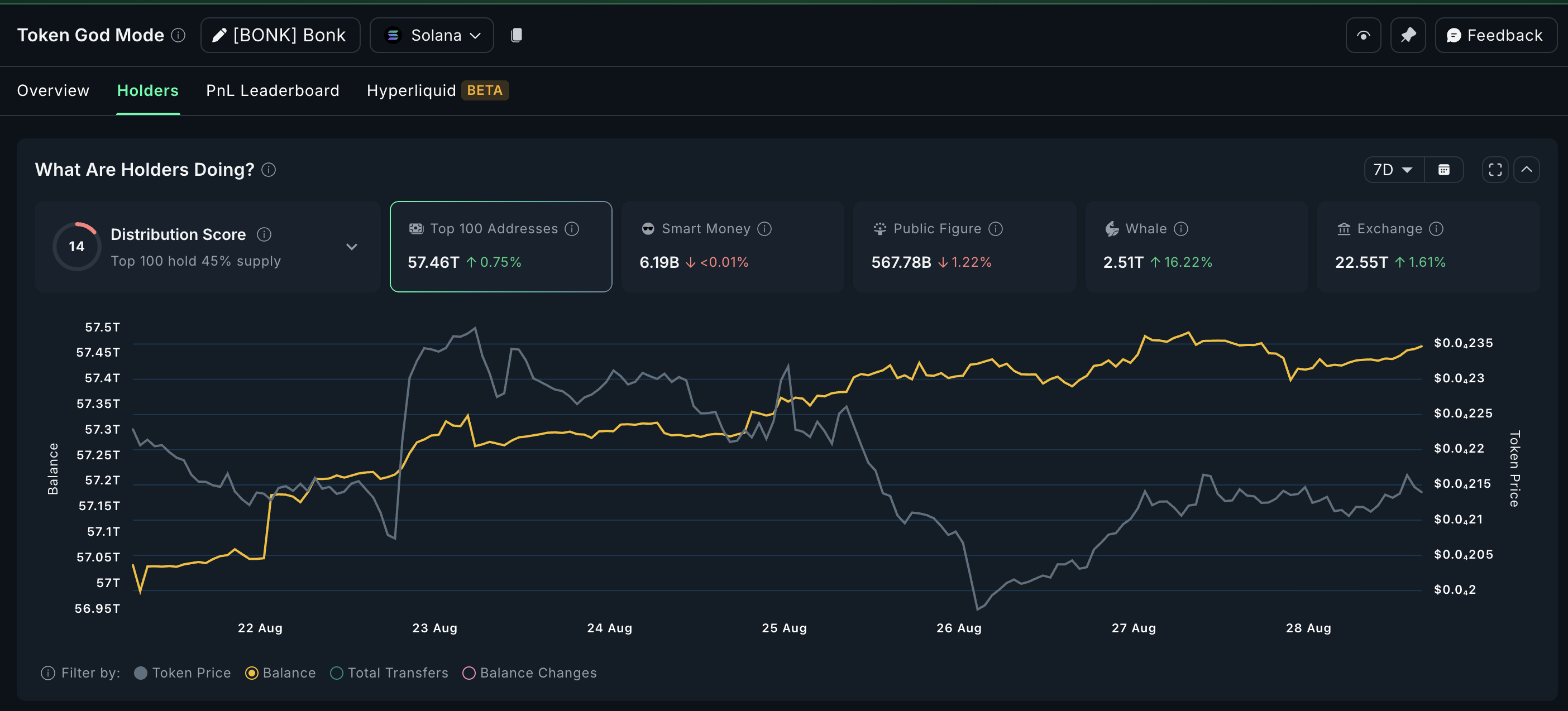
Task: Click the info icon beside Token God Mode
Action: click(x=178, y=35)
